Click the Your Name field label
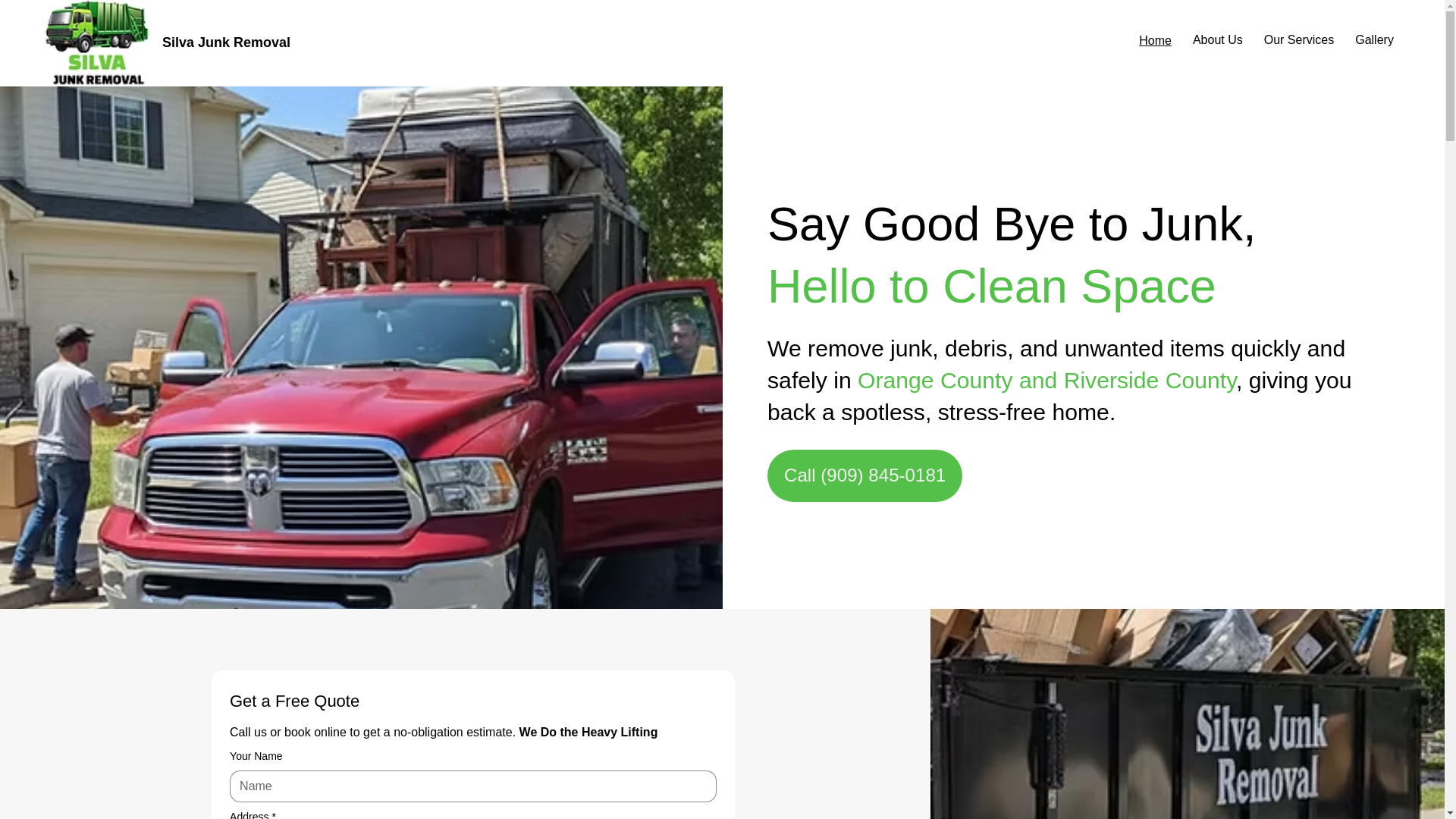 pyautogui.click(x=256, y=756)
